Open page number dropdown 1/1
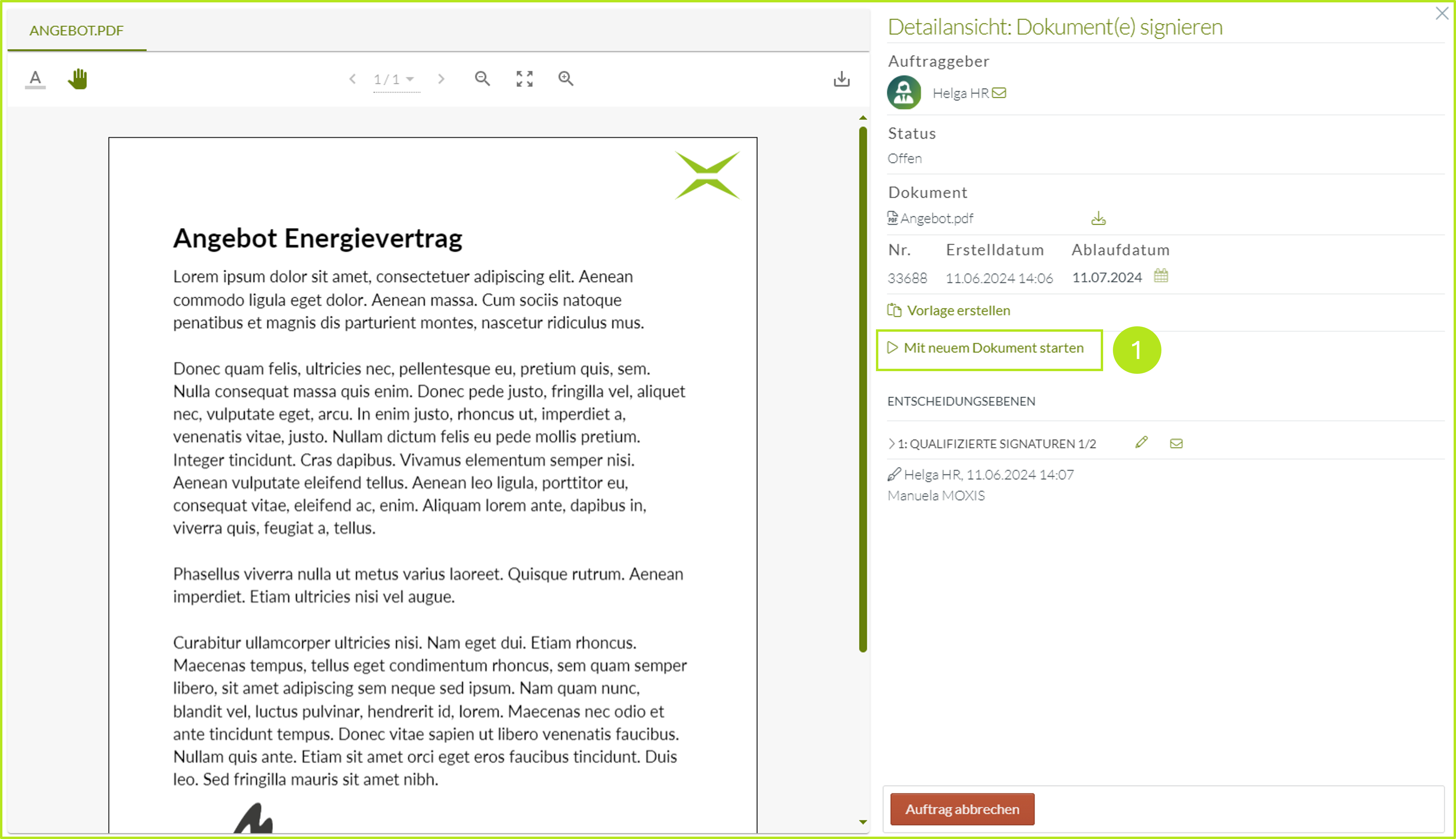 [396, 79]
